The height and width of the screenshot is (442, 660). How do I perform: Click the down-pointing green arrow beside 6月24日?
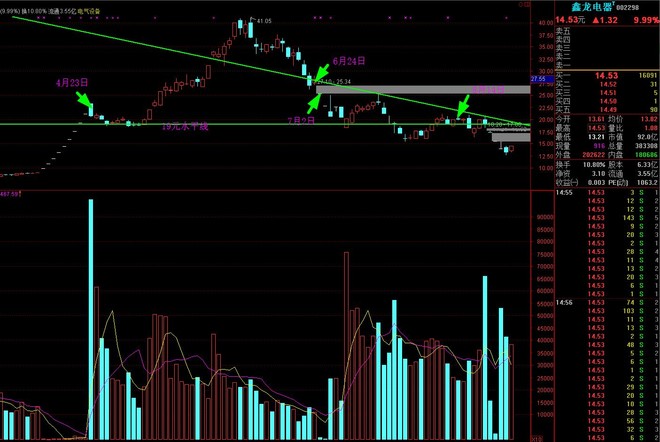pyautogui.click(x=322, y=72)
